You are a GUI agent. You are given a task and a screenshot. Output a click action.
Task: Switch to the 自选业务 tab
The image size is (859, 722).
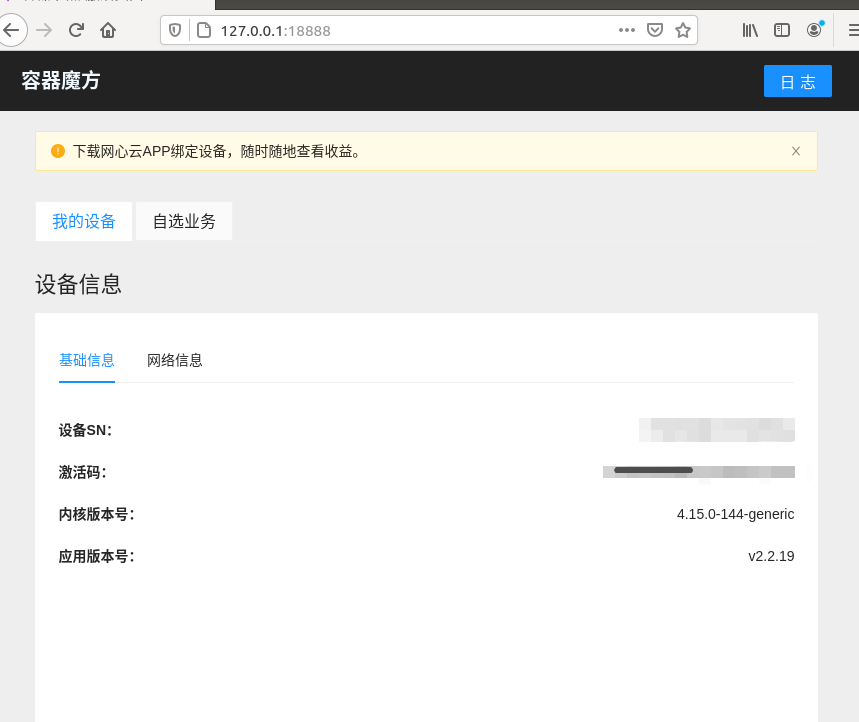point(184,222)
